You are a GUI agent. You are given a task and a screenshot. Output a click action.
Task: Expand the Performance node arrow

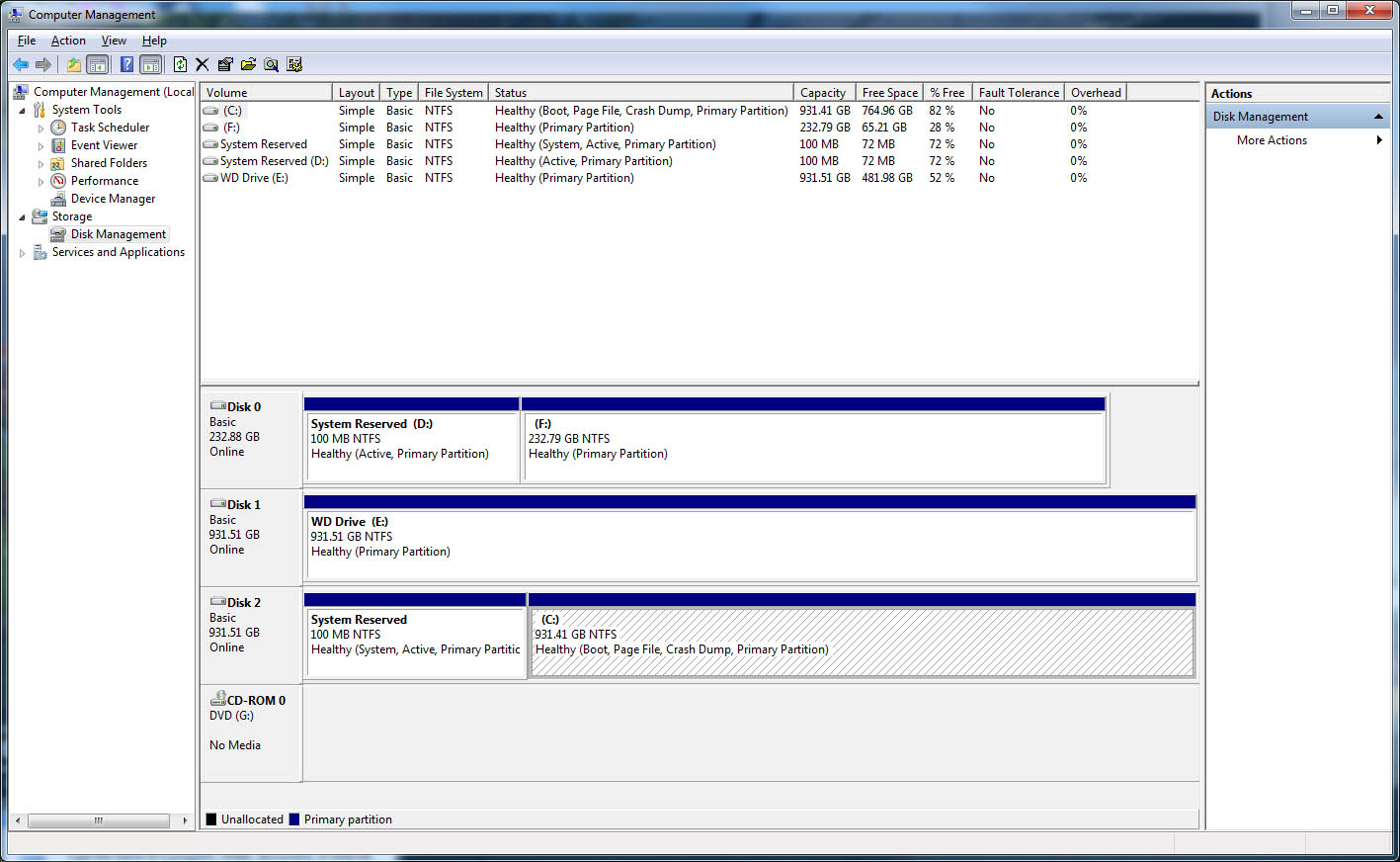pos(41,181)
